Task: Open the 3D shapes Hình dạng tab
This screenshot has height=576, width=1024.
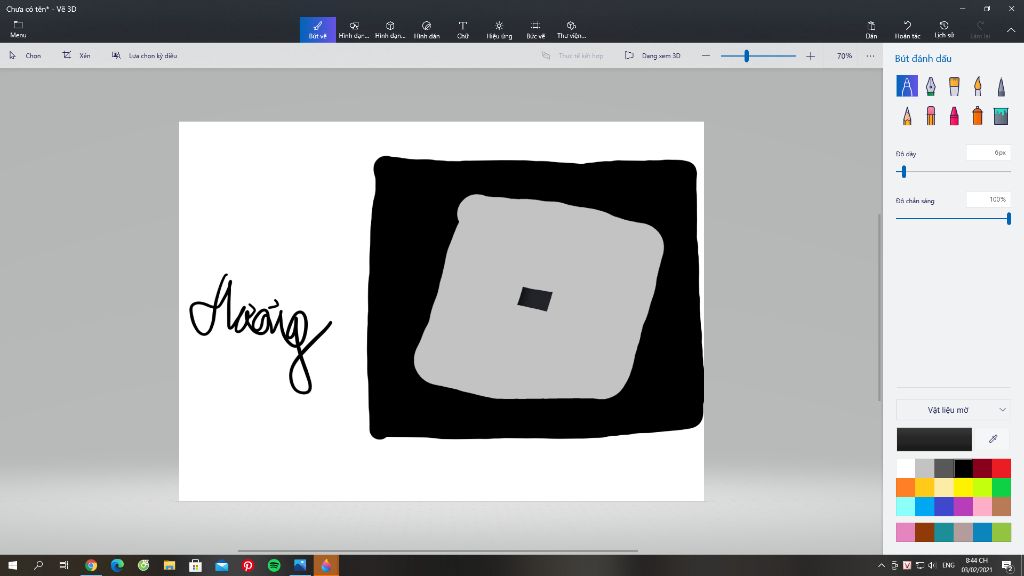Action: (x=390, y=29)
